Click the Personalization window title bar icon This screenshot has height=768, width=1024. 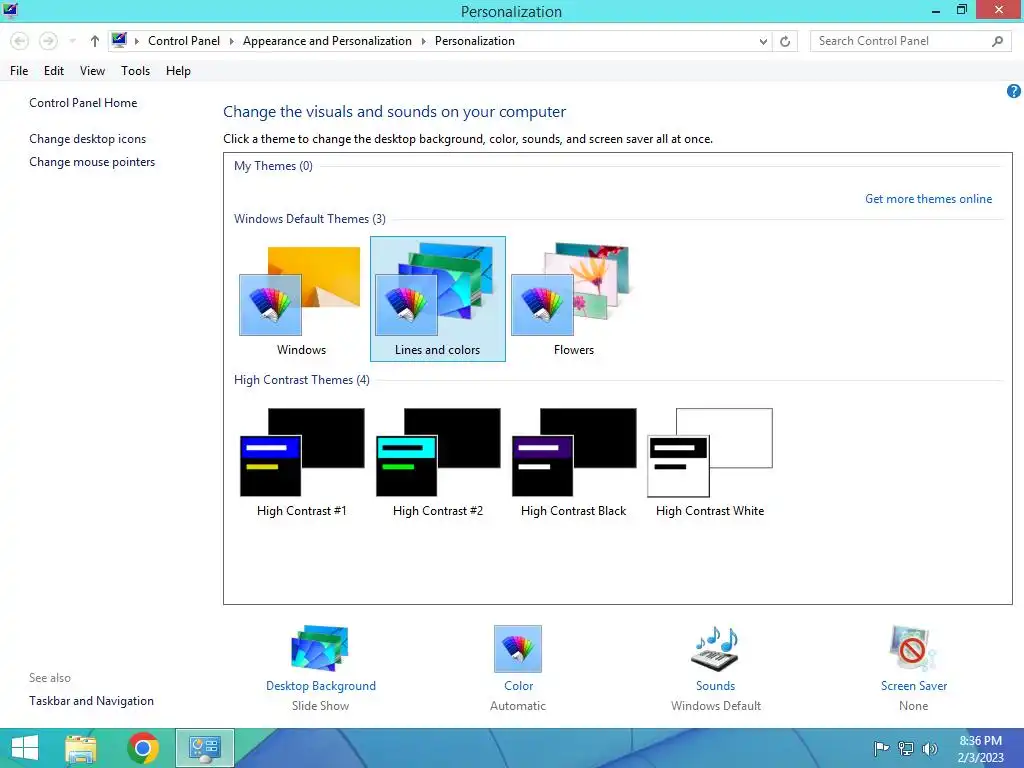[10, 10]
